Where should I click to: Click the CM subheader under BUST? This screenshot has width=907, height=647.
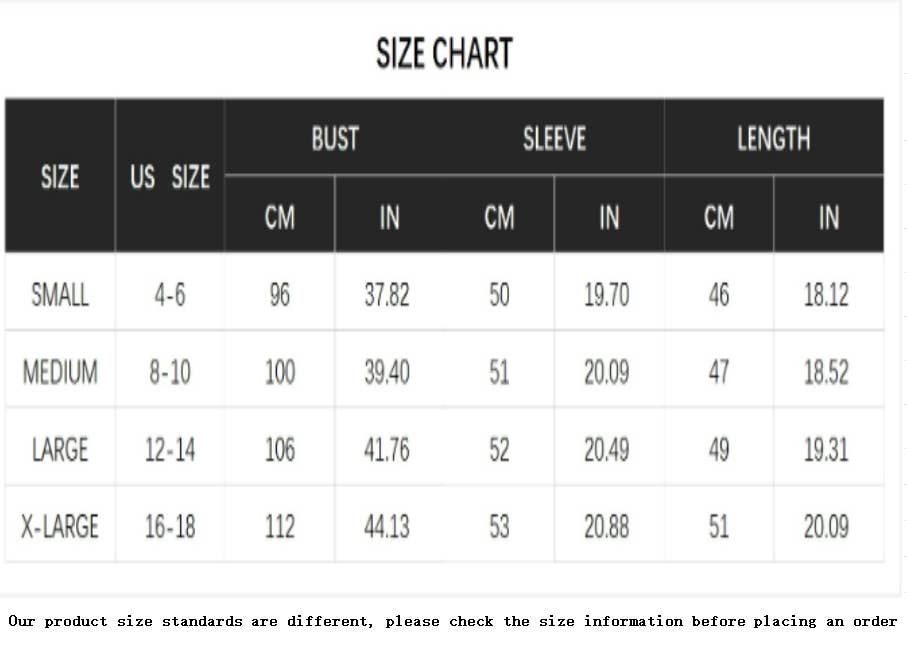pyautogui.click(x=280, y=216)
